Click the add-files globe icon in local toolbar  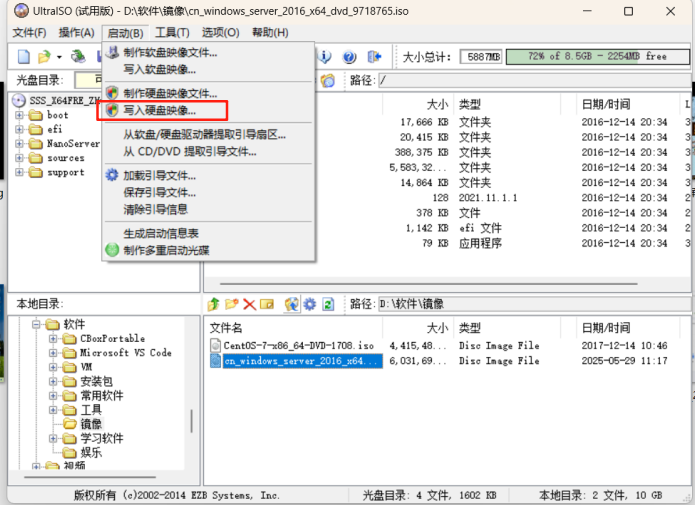click(292, 304)
